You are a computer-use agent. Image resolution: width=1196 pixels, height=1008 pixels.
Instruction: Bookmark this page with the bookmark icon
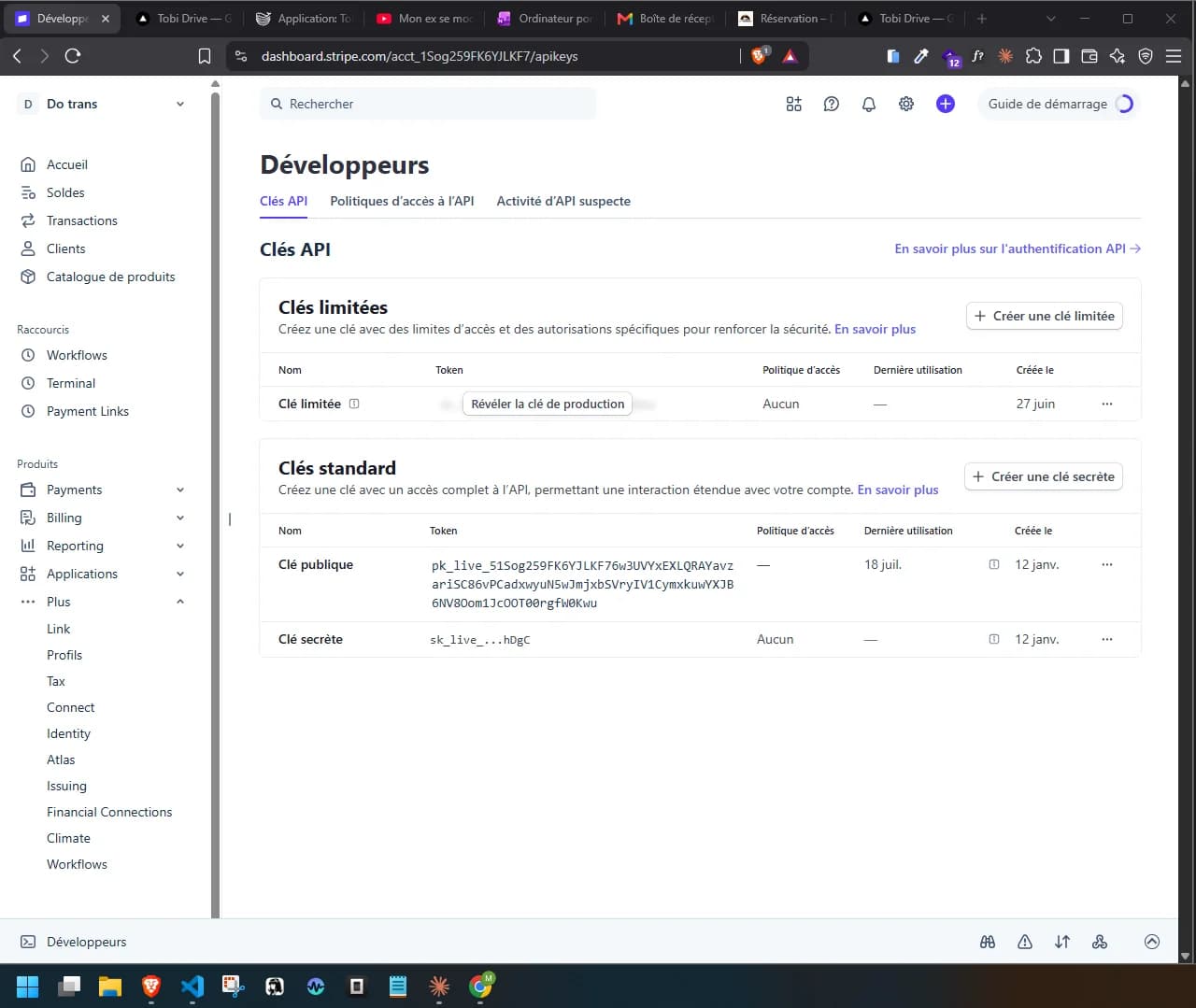(205, 56)
